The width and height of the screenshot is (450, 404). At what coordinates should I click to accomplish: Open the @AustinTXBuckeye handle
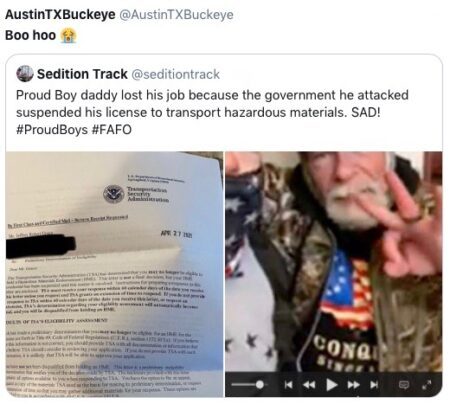coord(176,15)
